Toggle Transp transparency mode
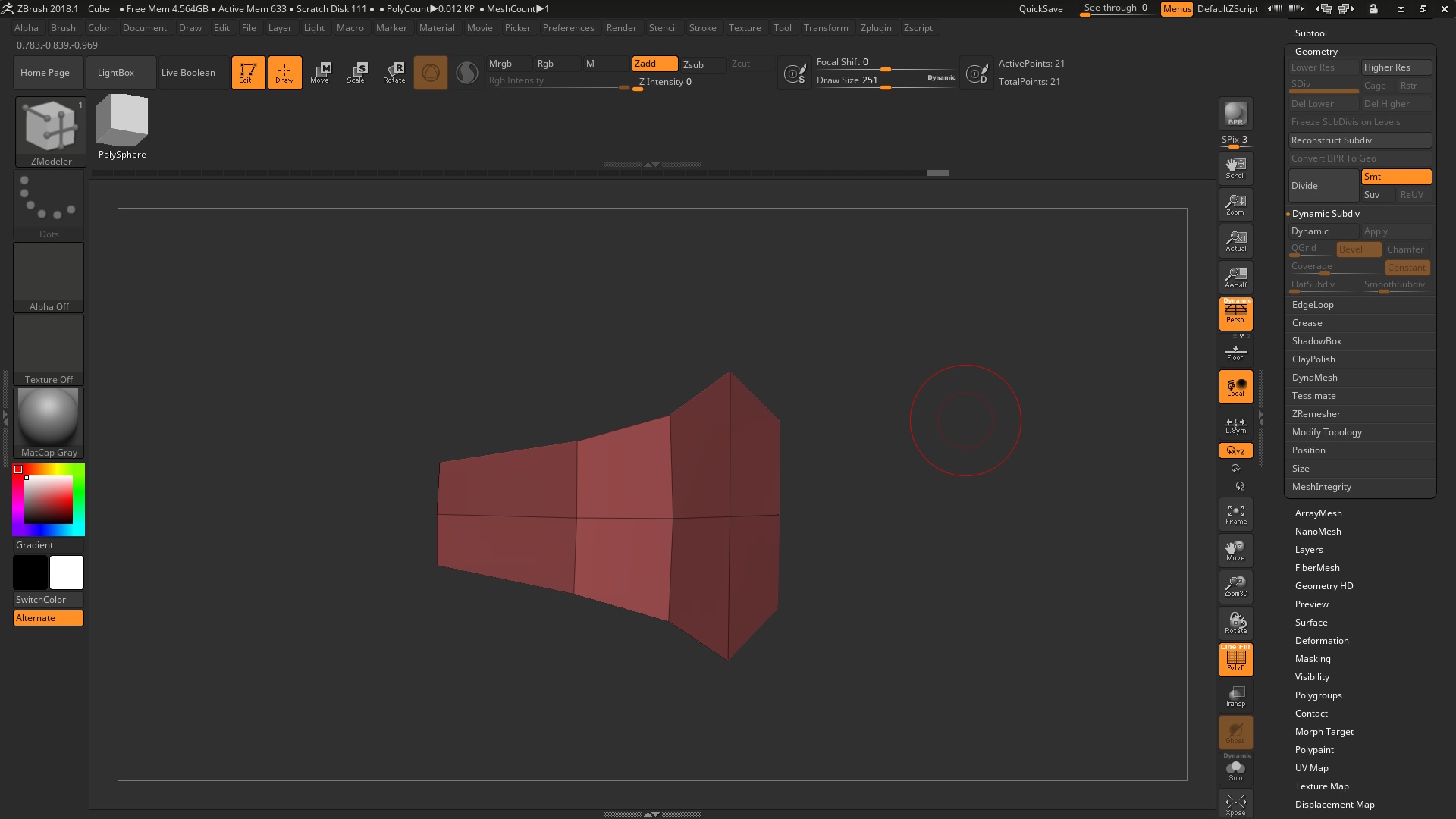 pos(1235,695)
